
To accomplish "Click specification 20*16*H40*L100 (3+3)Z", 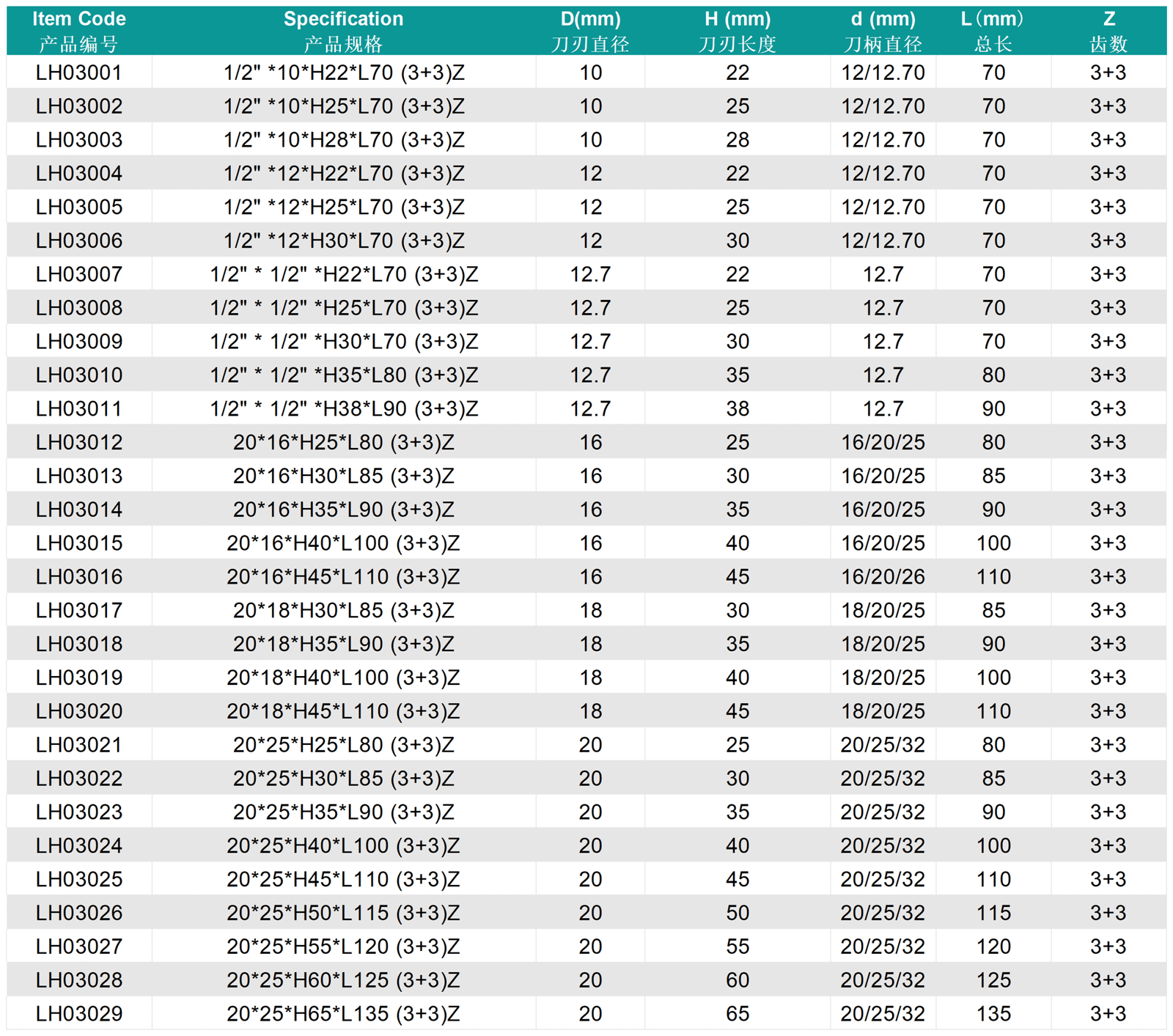I will [x=343, y=543].
